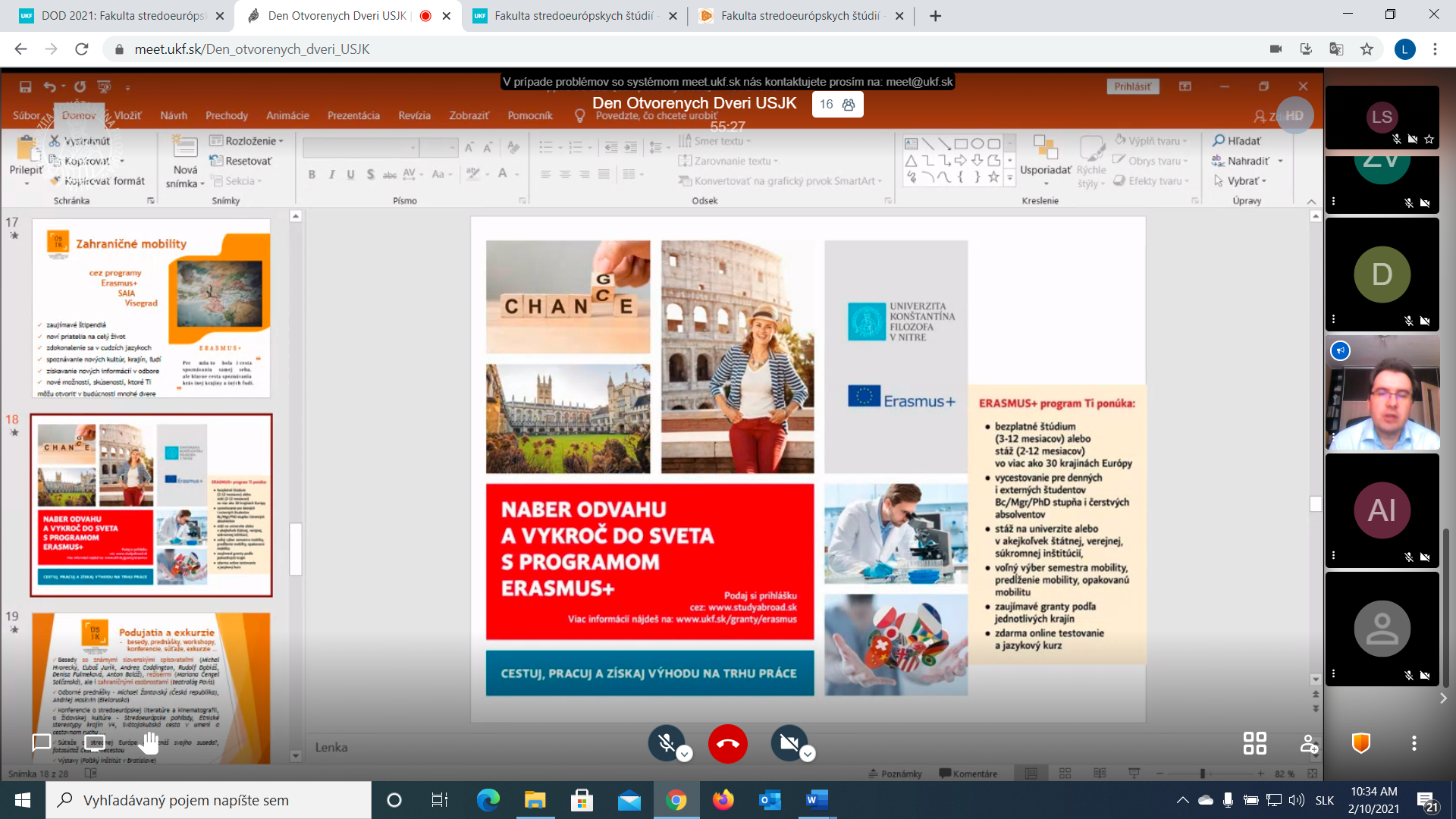Open three-dot menu on AI participant tile
This screenshot has height=819, width=1456.
pos(1333,556)
